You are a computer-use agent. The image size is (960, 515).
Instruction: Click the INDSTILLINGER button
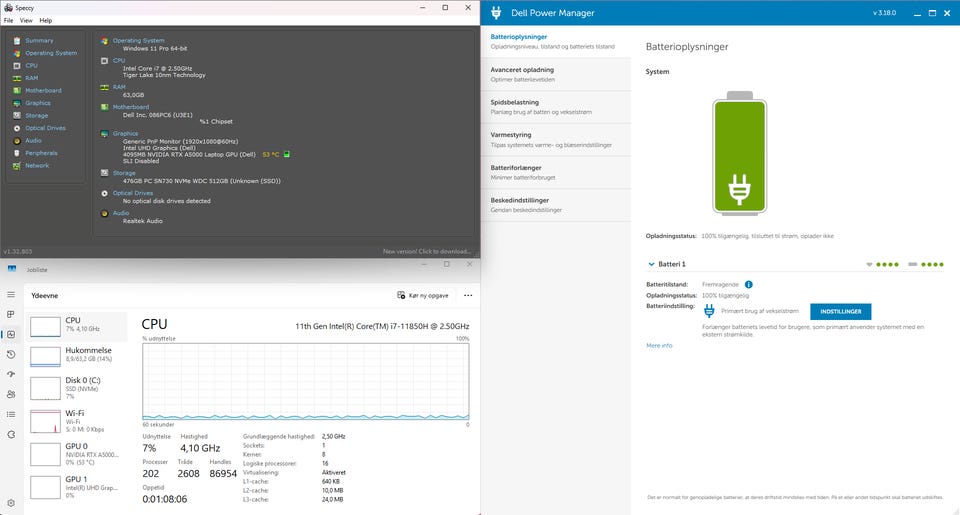(841, 312)
